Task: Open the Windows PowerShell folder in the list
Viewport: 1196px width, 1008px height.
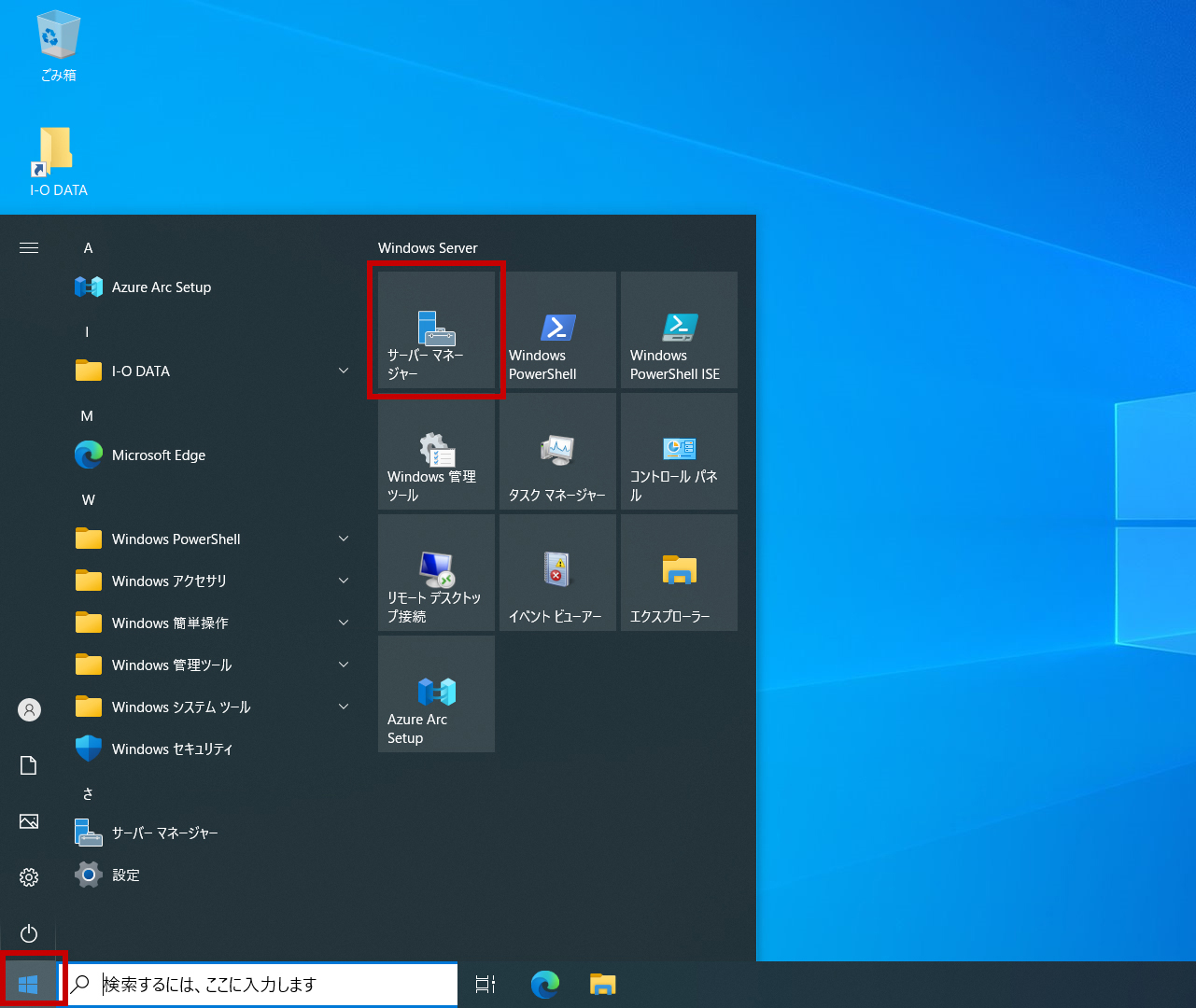Action: (215, 539)
